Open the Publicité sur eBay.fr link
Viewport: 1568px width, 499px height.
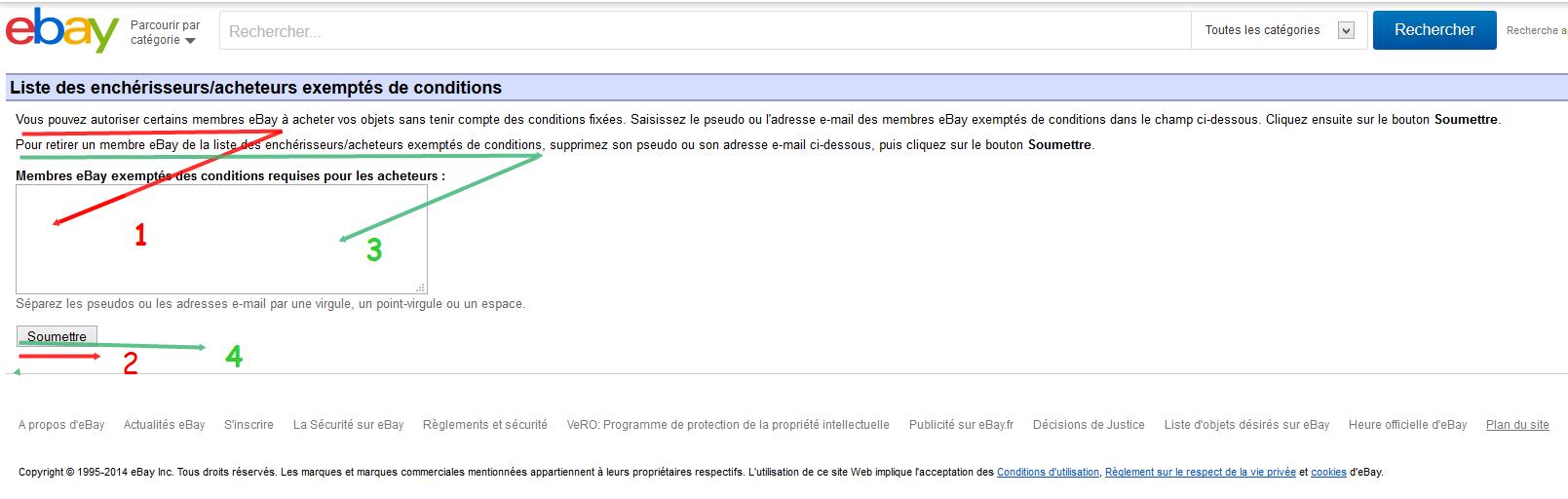[x=961, y=425]
